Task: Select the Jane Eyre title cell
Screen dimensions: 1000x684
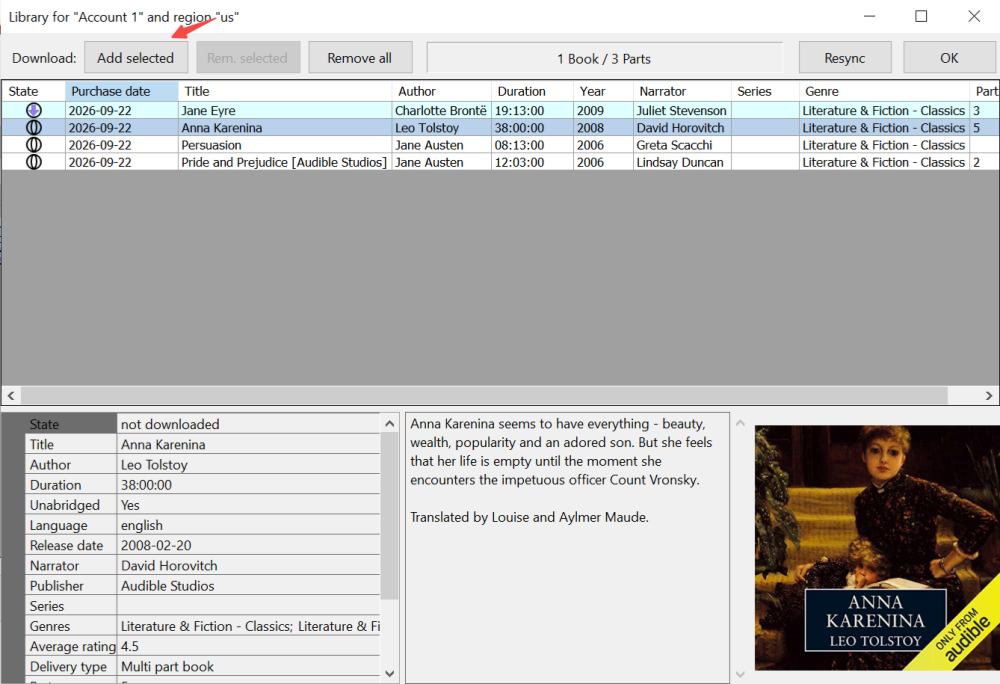Action: (285, 110)
